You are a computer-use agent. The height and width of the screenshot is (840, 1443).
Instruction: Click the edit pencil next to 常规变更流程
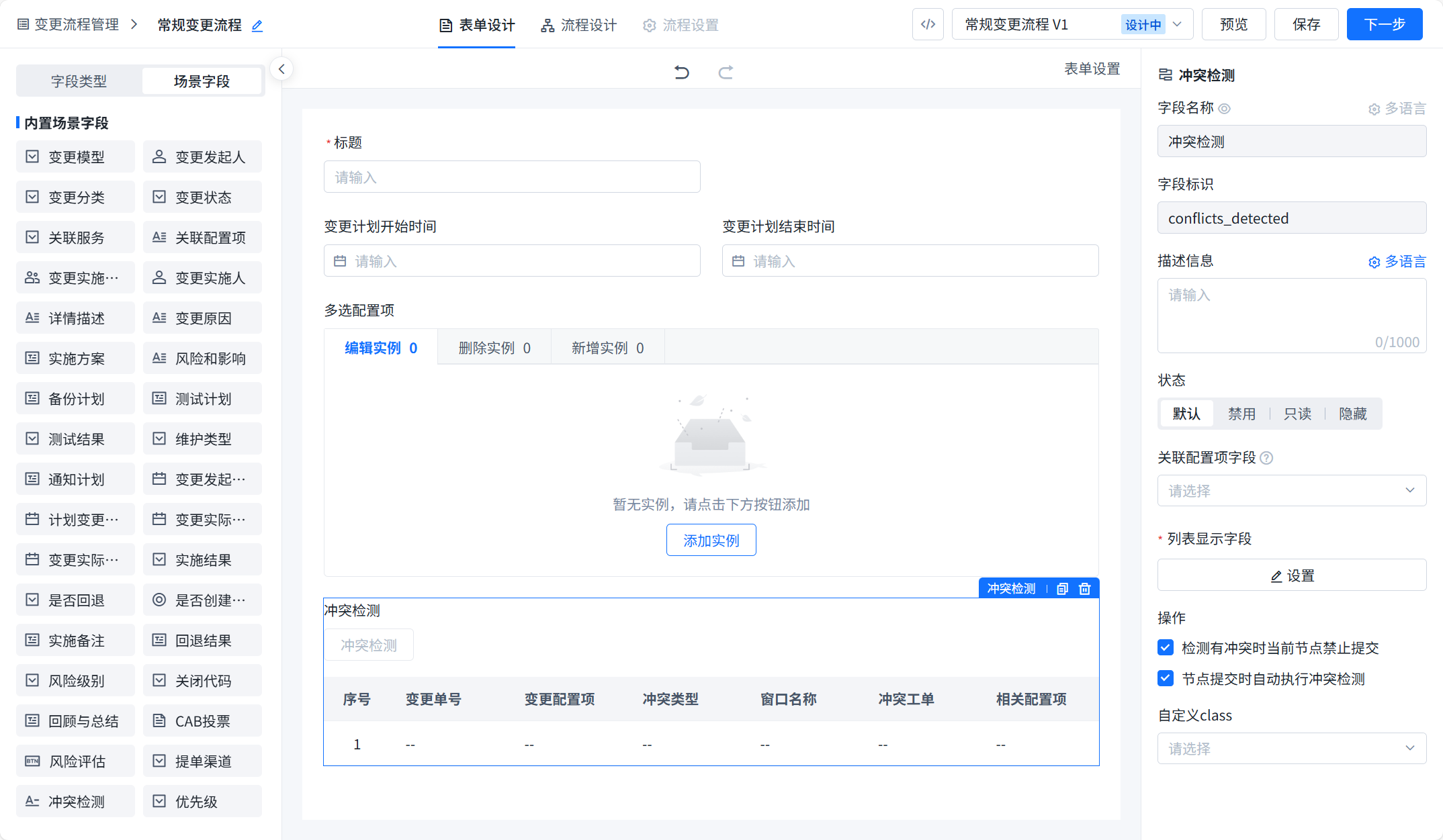pos(257,26)
